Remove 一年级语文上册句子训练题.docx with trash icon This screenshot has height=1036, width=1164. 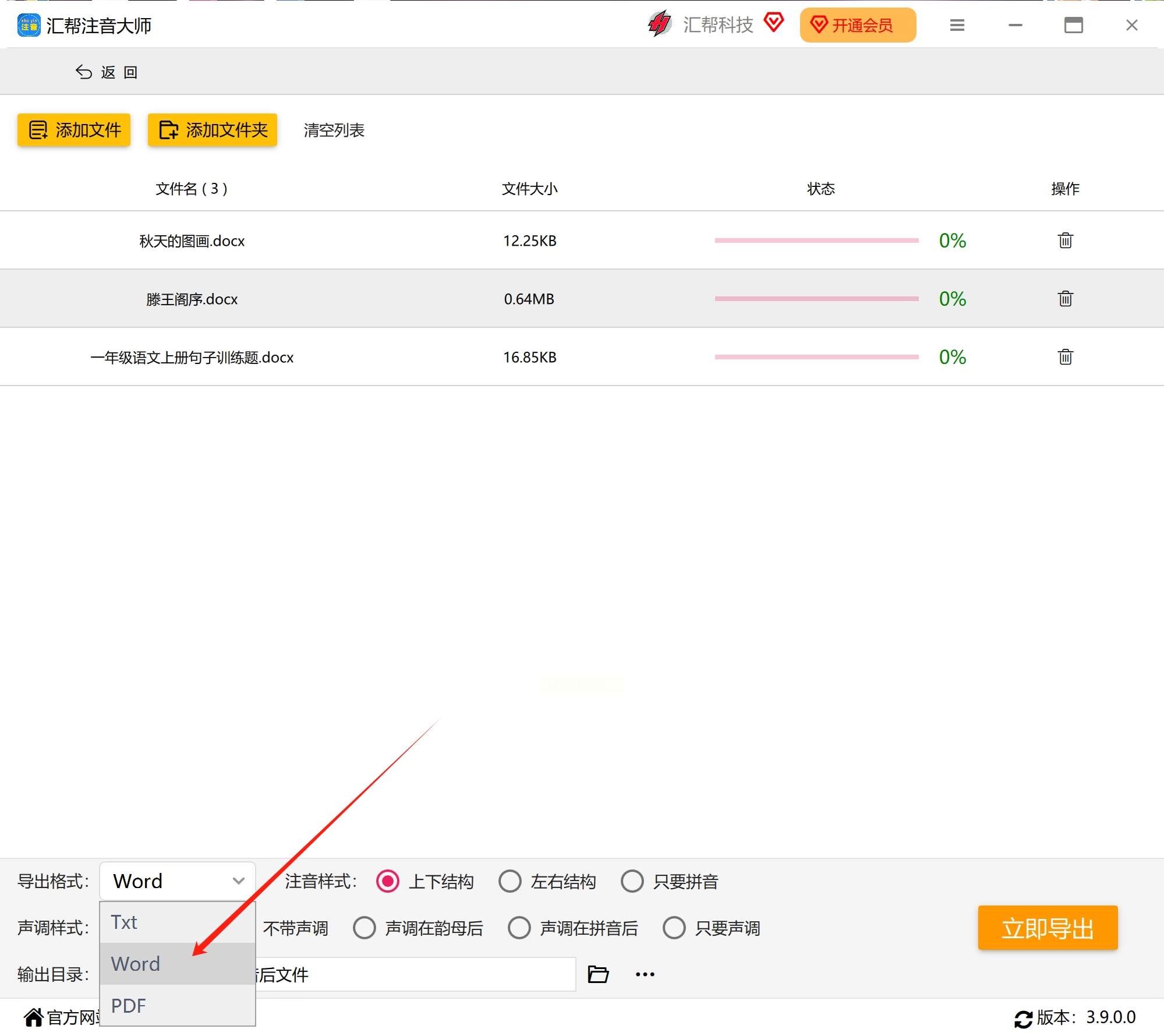point(1065,357)
